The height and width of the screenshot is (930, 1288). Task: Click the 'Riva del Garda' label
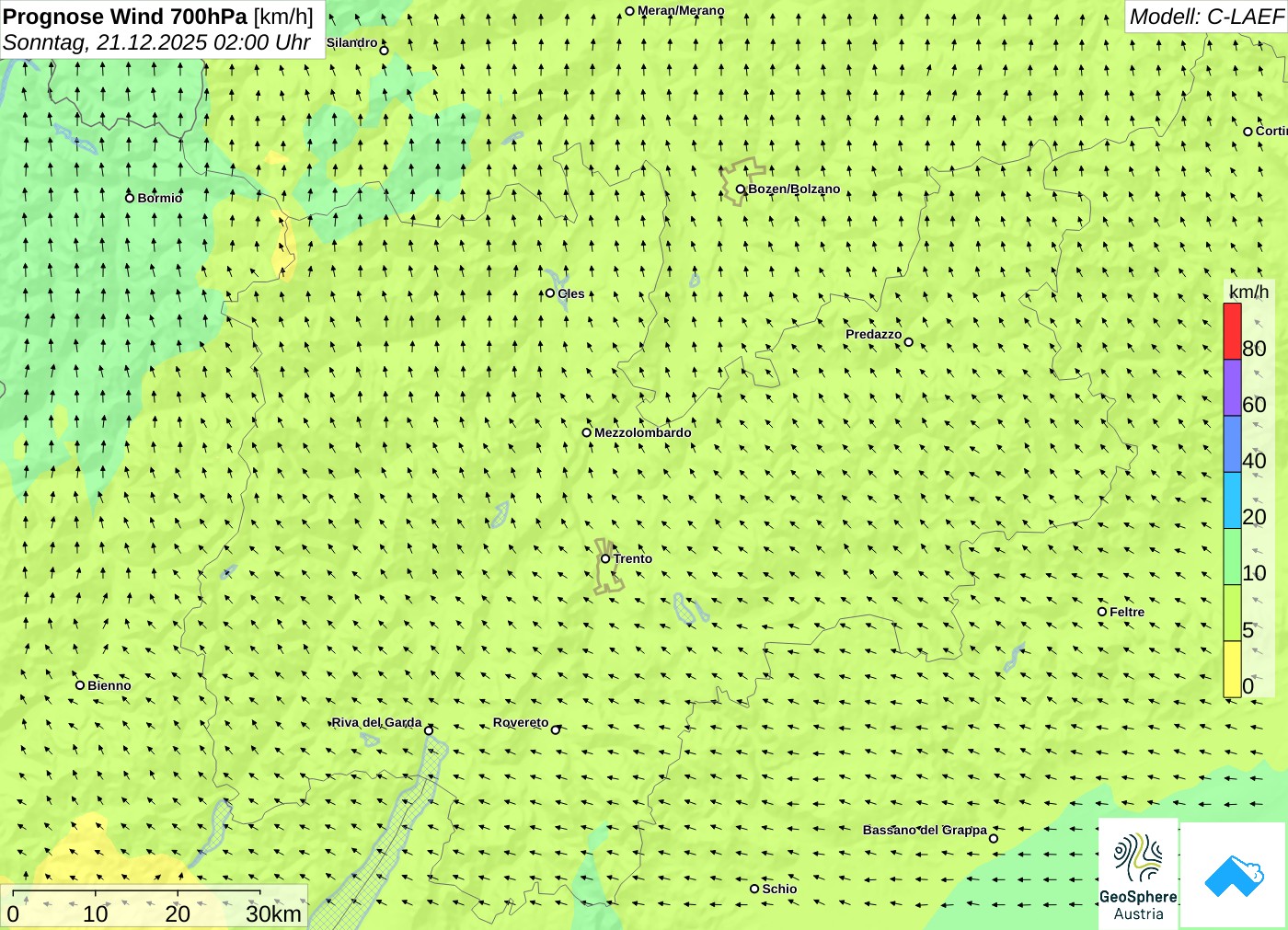377,722
